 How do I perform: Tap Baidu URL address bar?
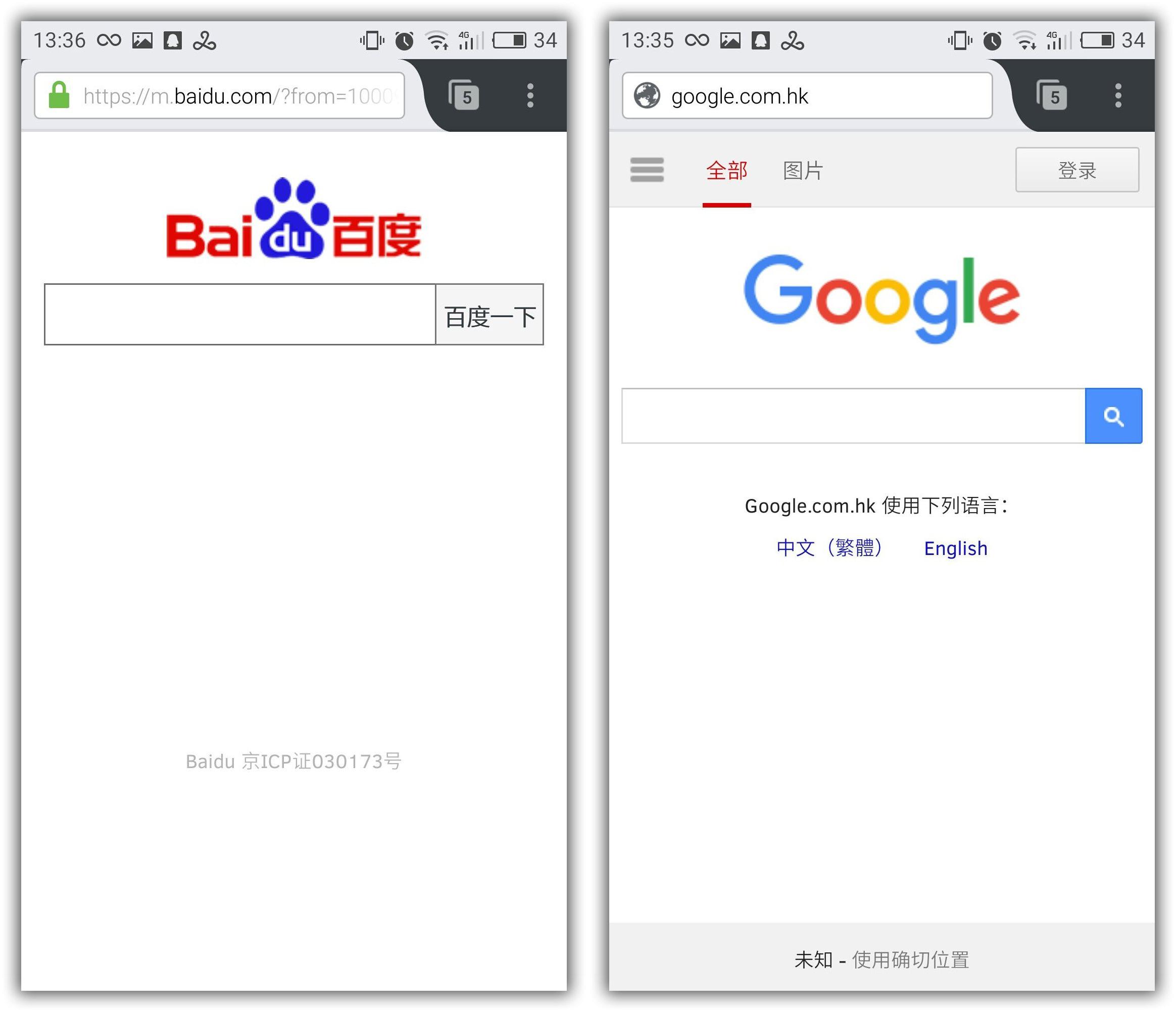click(x=224, y=96)
